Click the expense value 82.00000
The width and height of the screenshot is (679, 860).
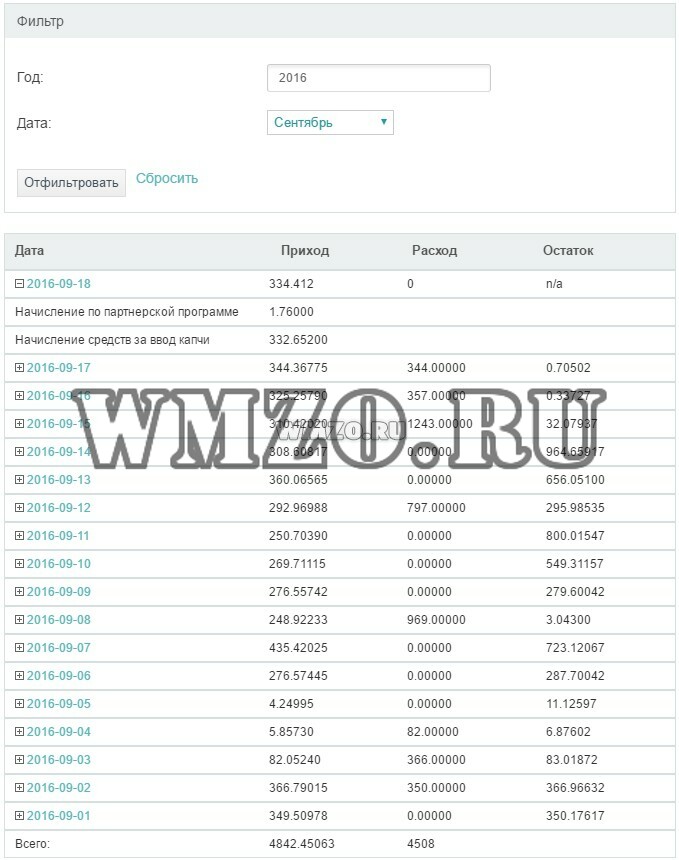pos(433,731)
